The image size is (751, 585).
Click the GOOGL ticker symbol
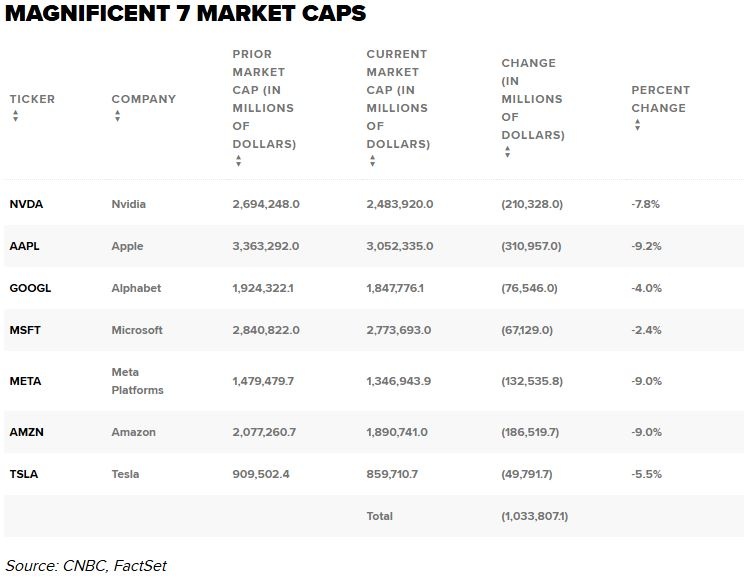pyautogui.click(x=30, y=288)
